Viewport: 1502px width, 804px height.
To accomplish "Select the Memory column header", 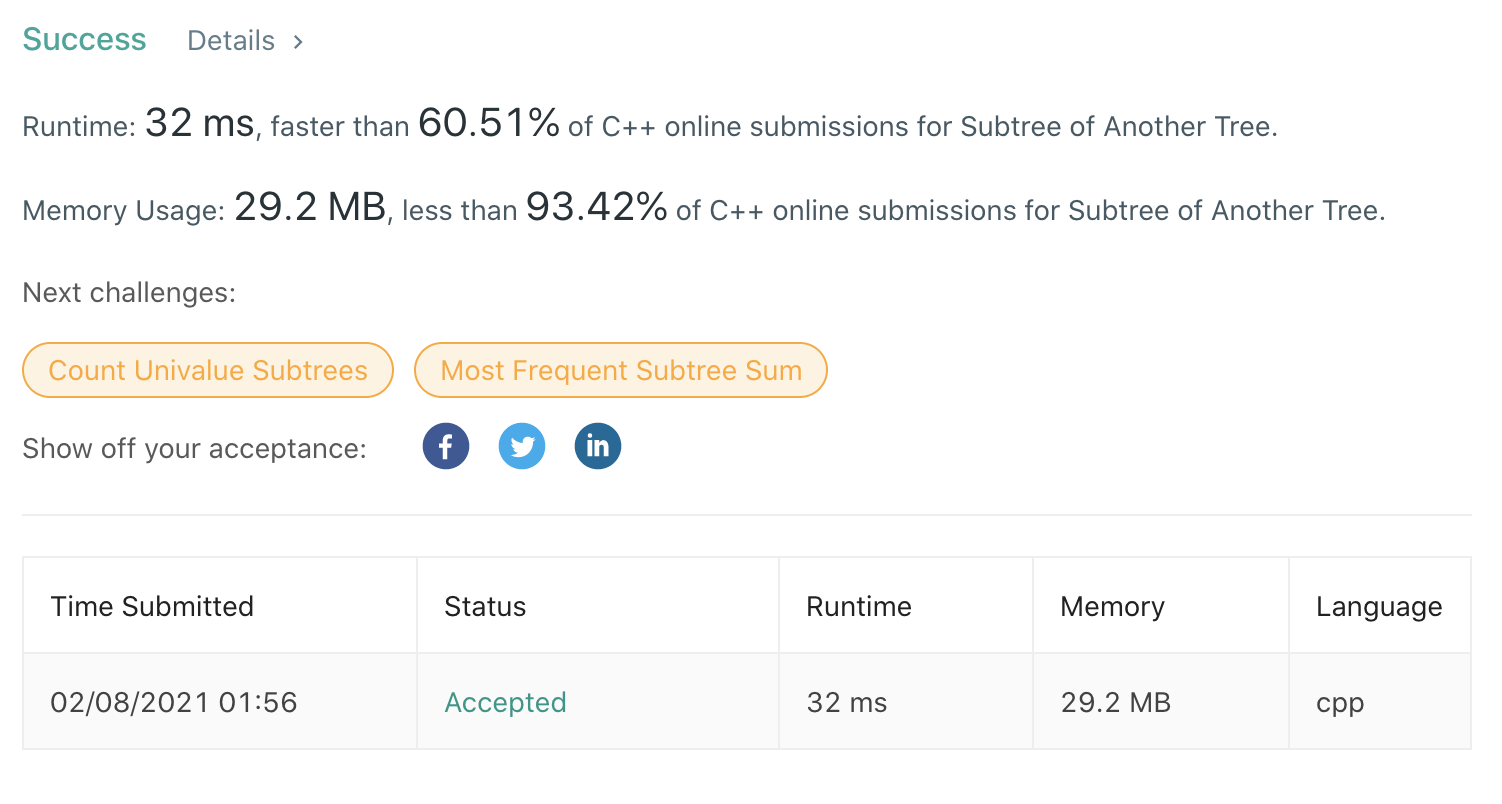I will pyautogui.click(x=1112, y=606).
